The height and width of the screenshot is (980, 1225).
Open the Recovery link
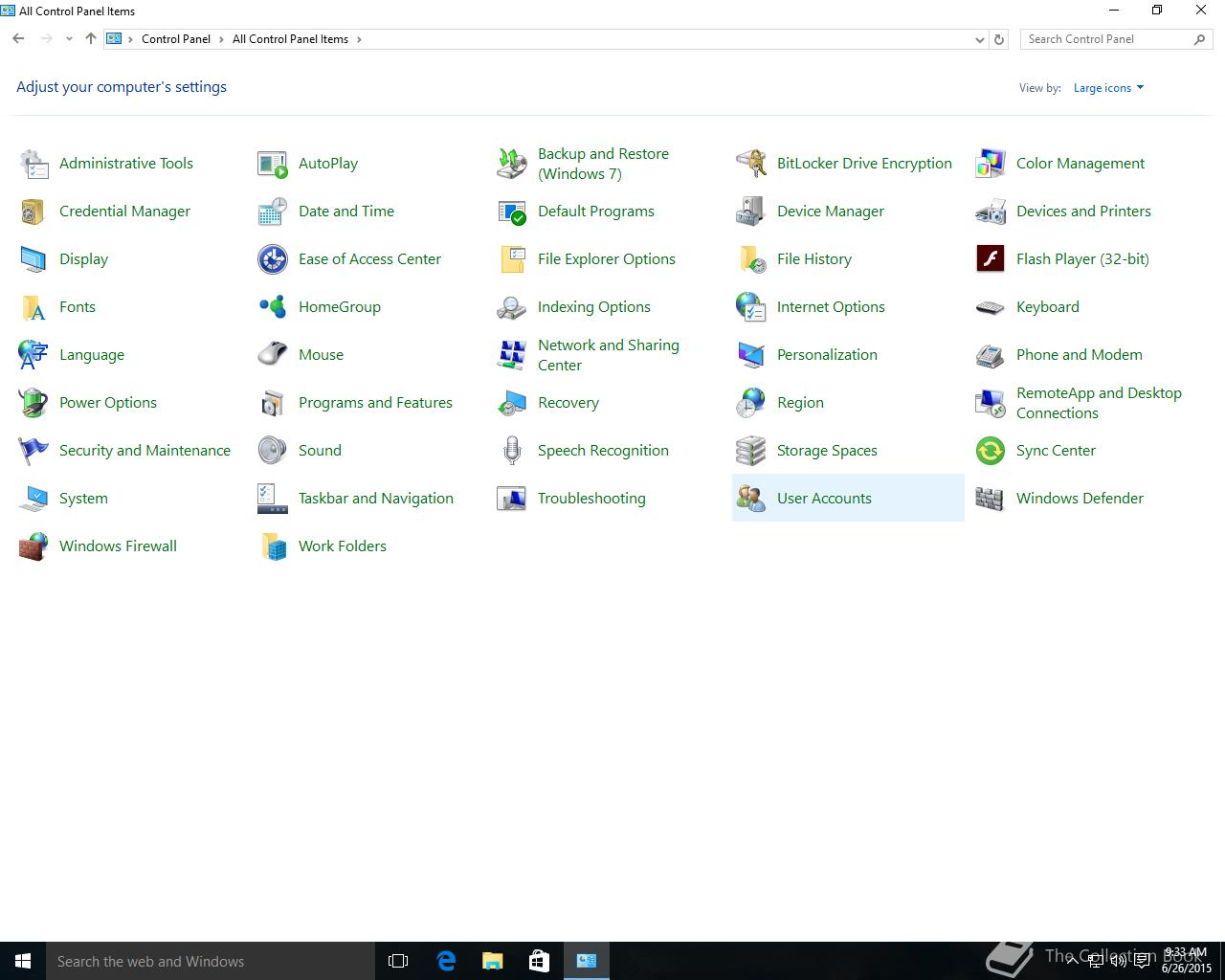click(x=568, y=403)
